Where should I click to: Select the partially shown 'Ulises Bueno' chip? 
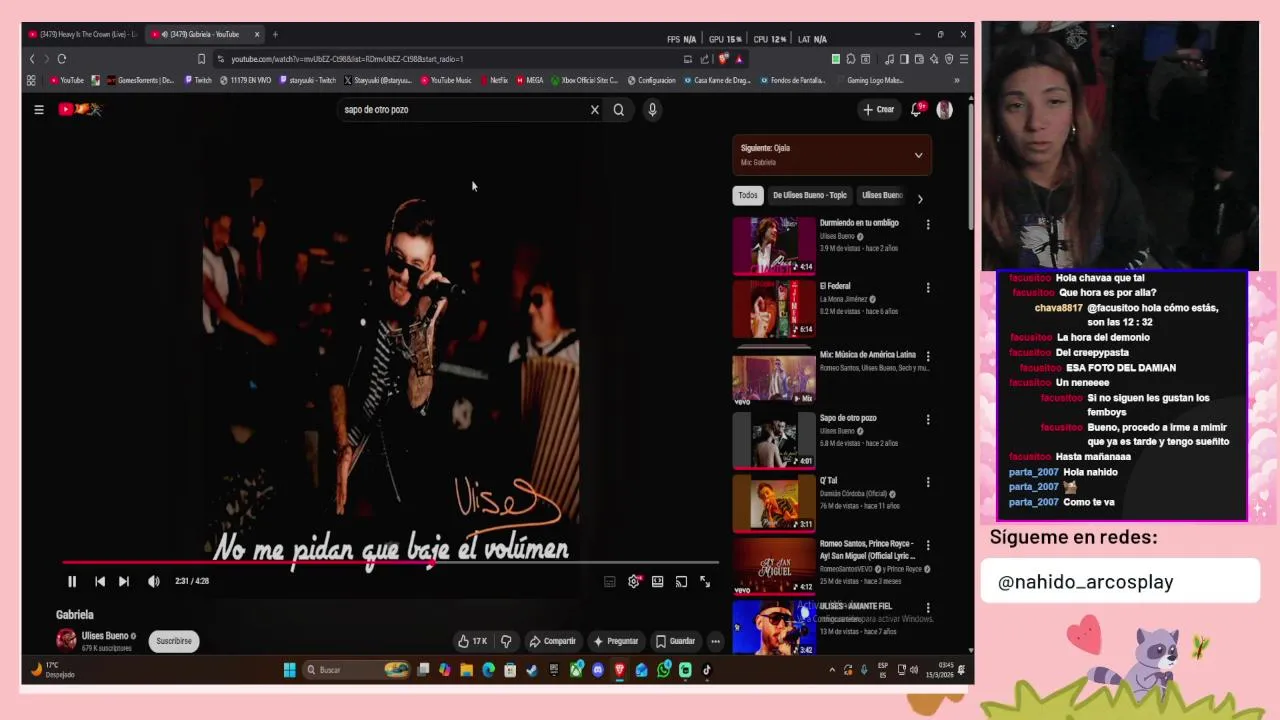(881, 195)
